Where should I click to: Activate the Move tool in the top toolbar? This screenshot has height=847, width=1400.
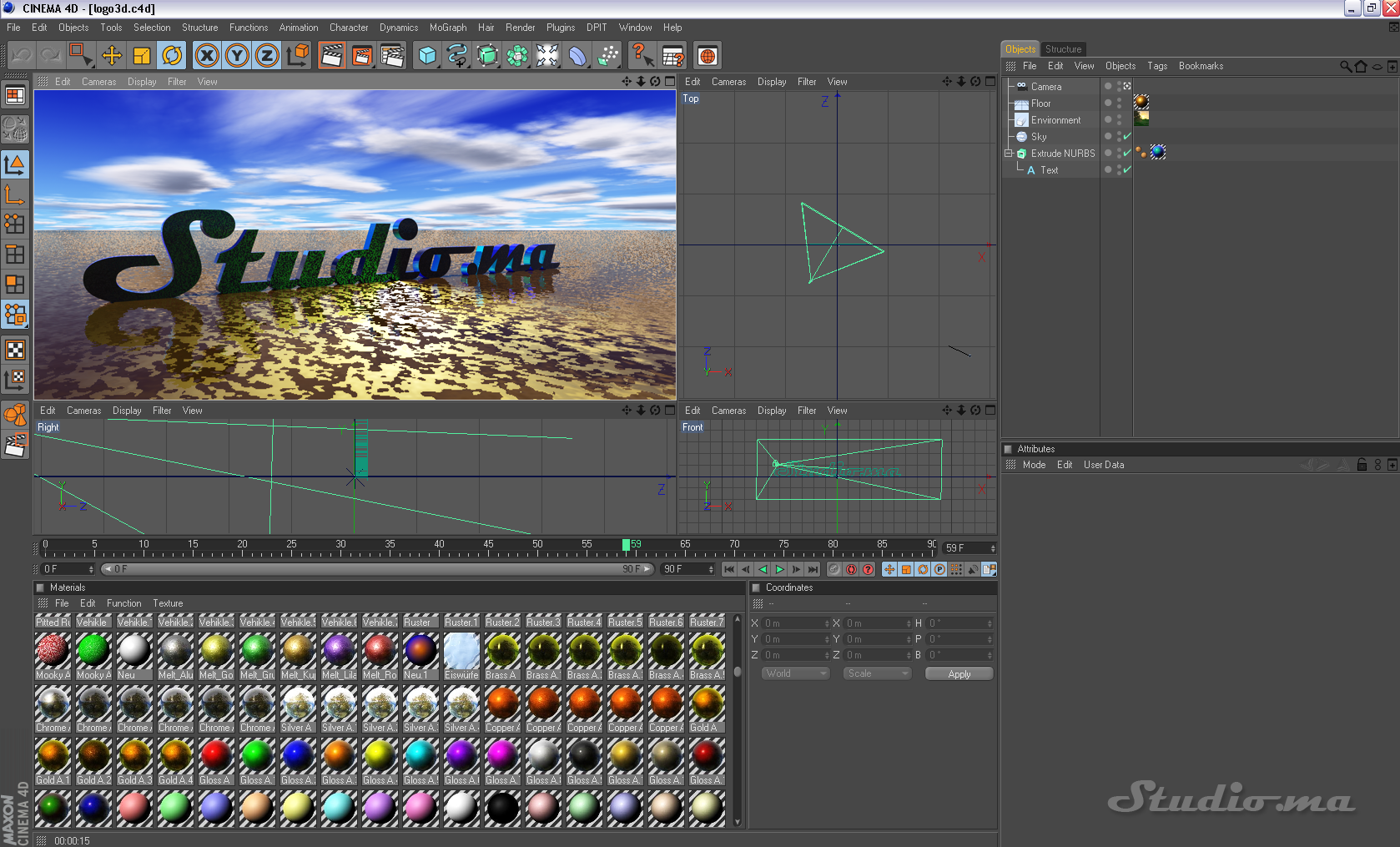[112, 56]
